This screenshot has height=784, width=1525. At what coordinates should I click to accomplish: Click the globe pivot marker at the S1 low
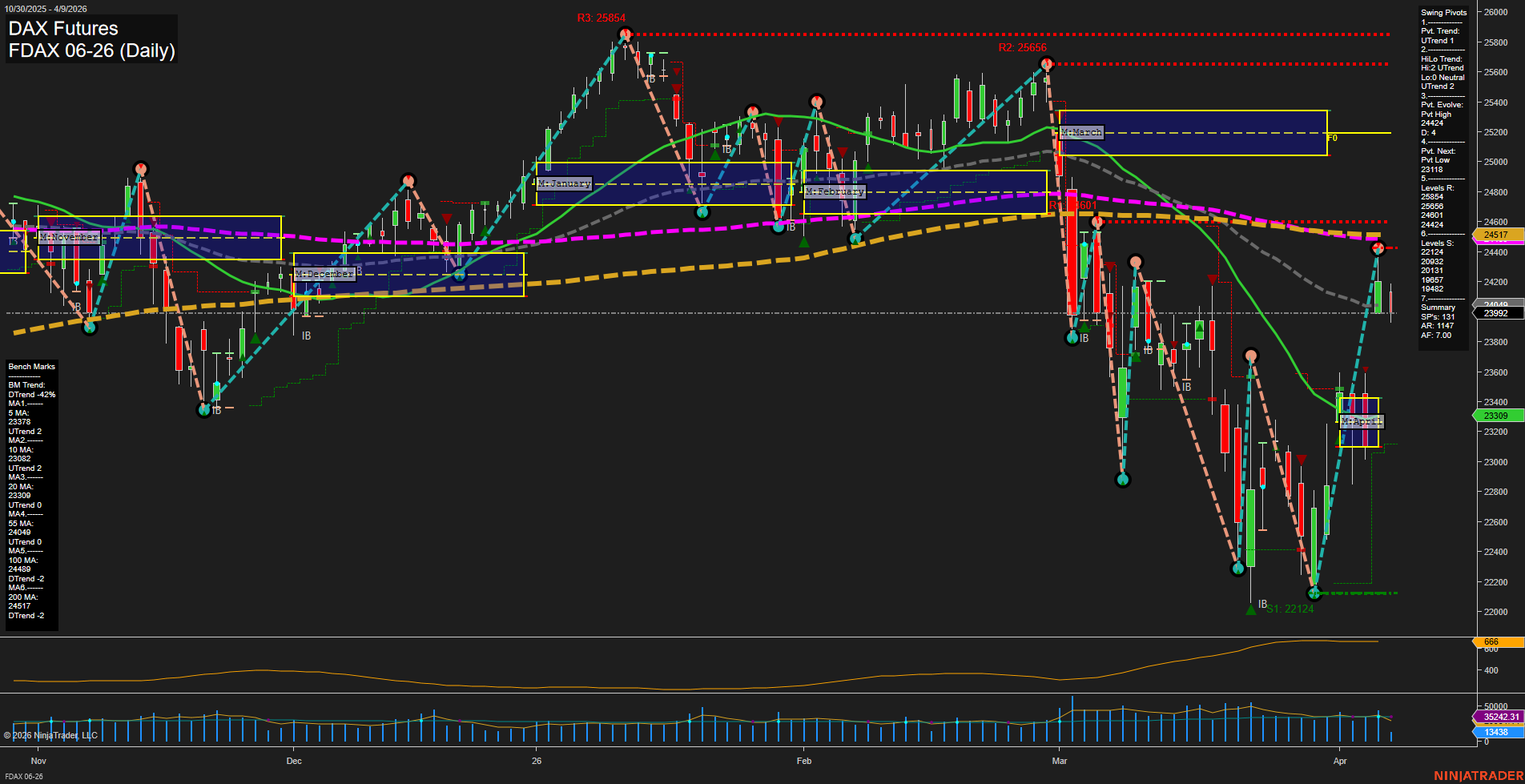1314,593
